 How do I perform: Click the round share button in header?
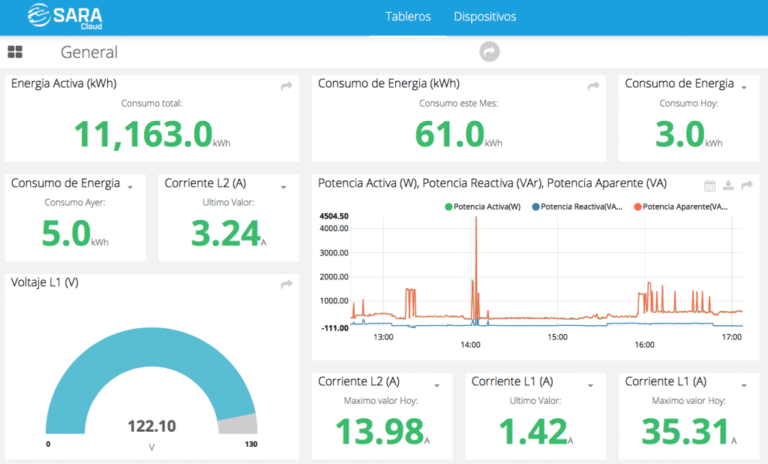click(x=489, y=51)
